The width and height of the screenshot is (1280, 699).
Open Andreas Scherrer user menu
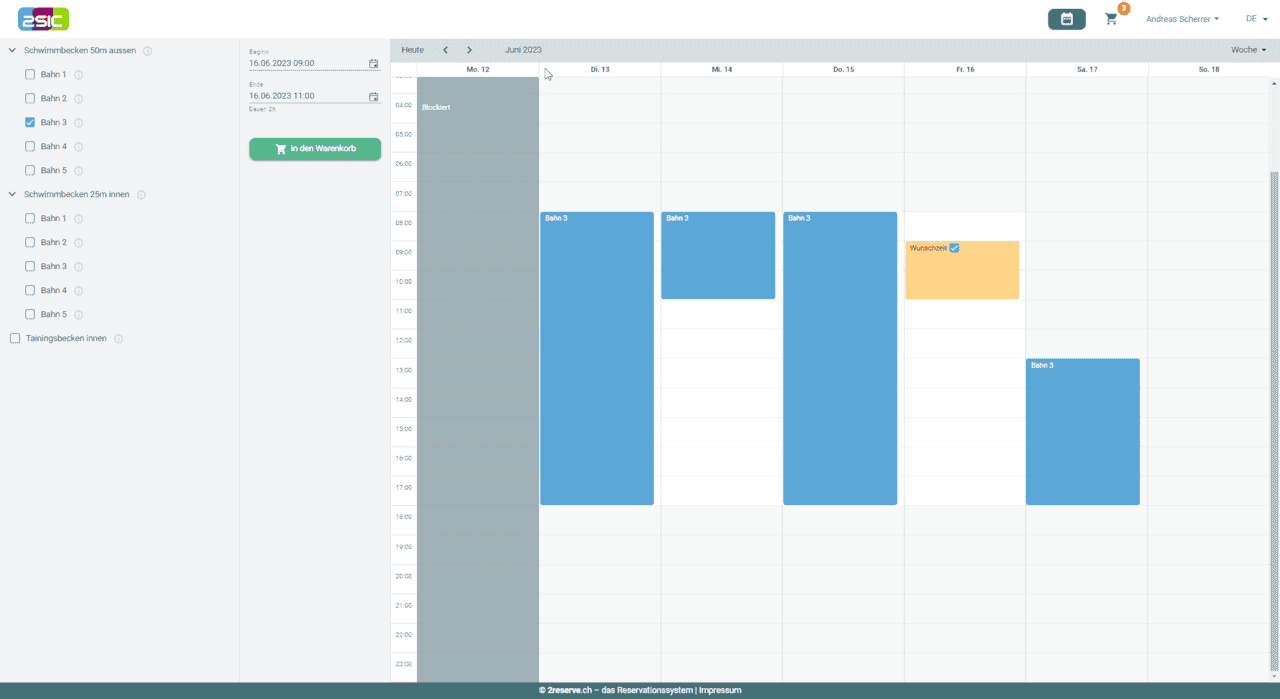[1182, 19]
